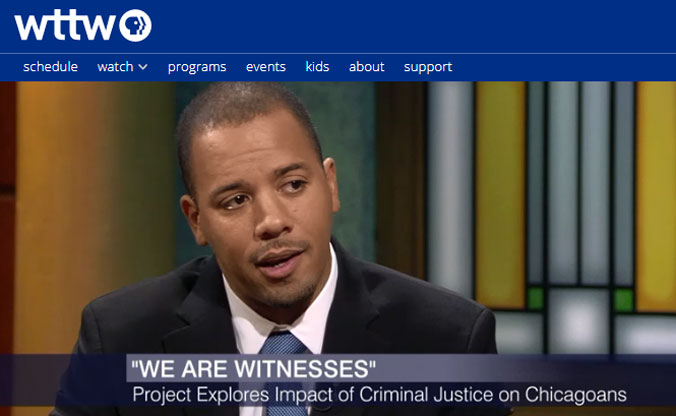Click the support link
The width and height of the screenshot is (676, 416).
tap(428, 67)
